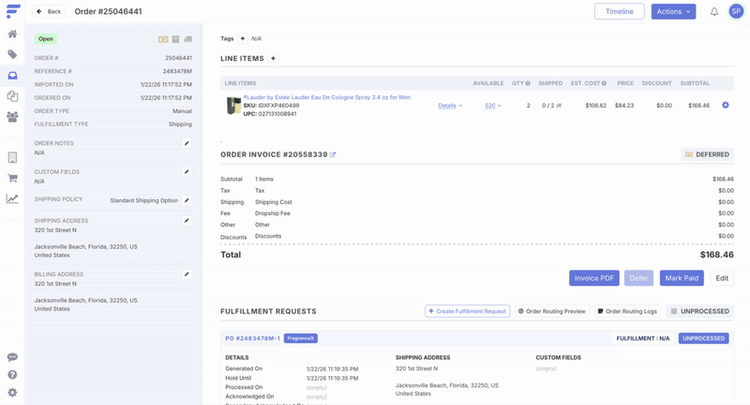Open the Actions dropdown menu
The image size is (750, 405).
click(x=673, y=12)
